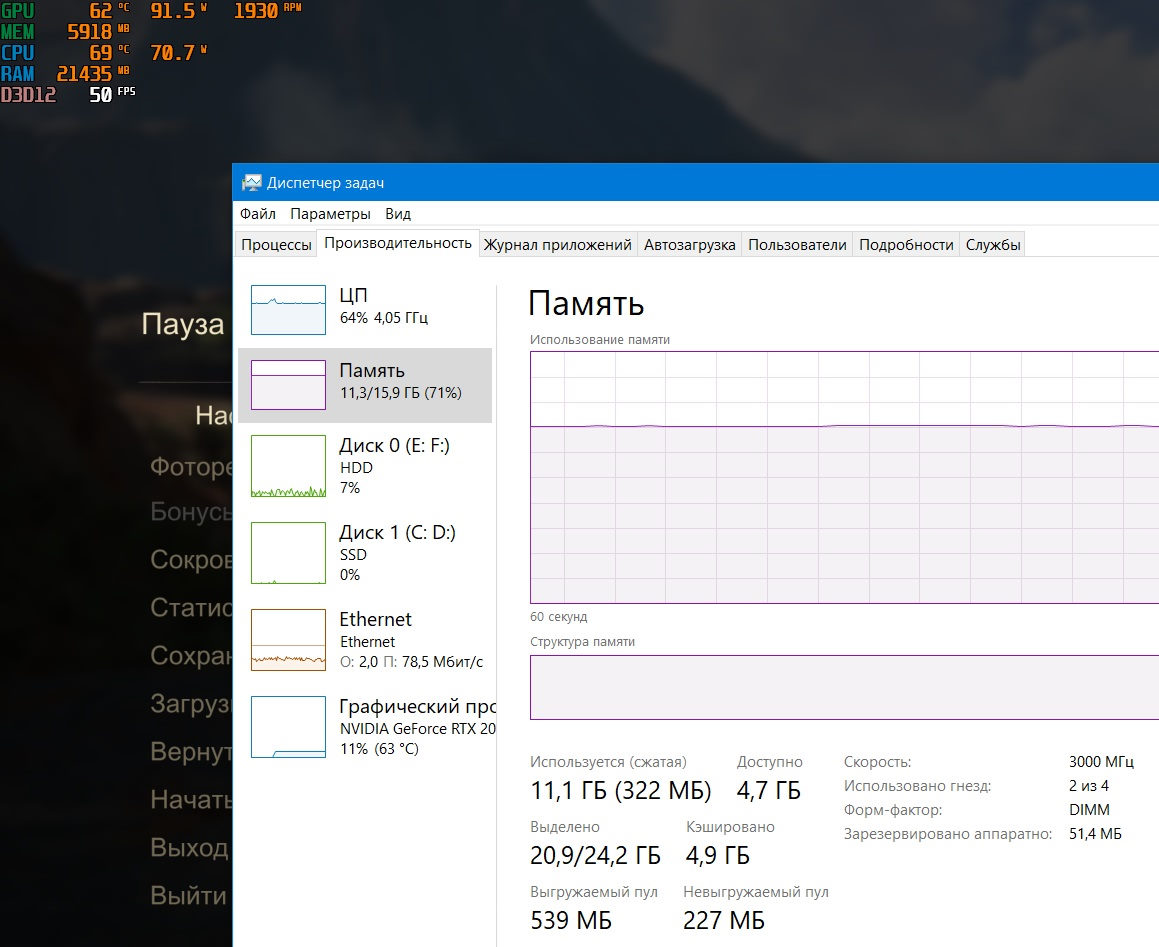Switch to Журнал приложений tab

557,245
